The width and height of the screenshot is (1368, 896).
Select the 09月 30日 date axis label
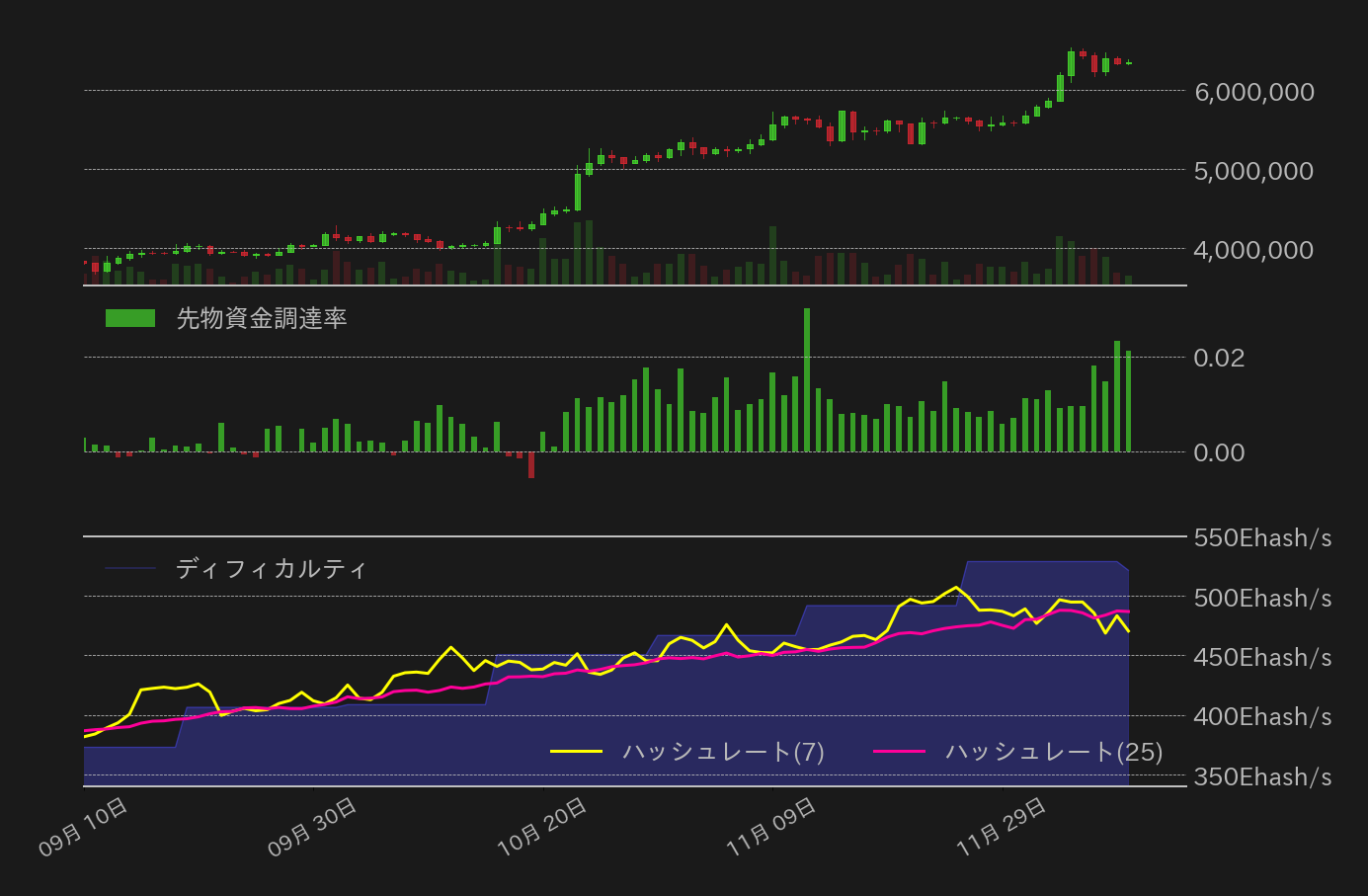click(x=313, y=827)
